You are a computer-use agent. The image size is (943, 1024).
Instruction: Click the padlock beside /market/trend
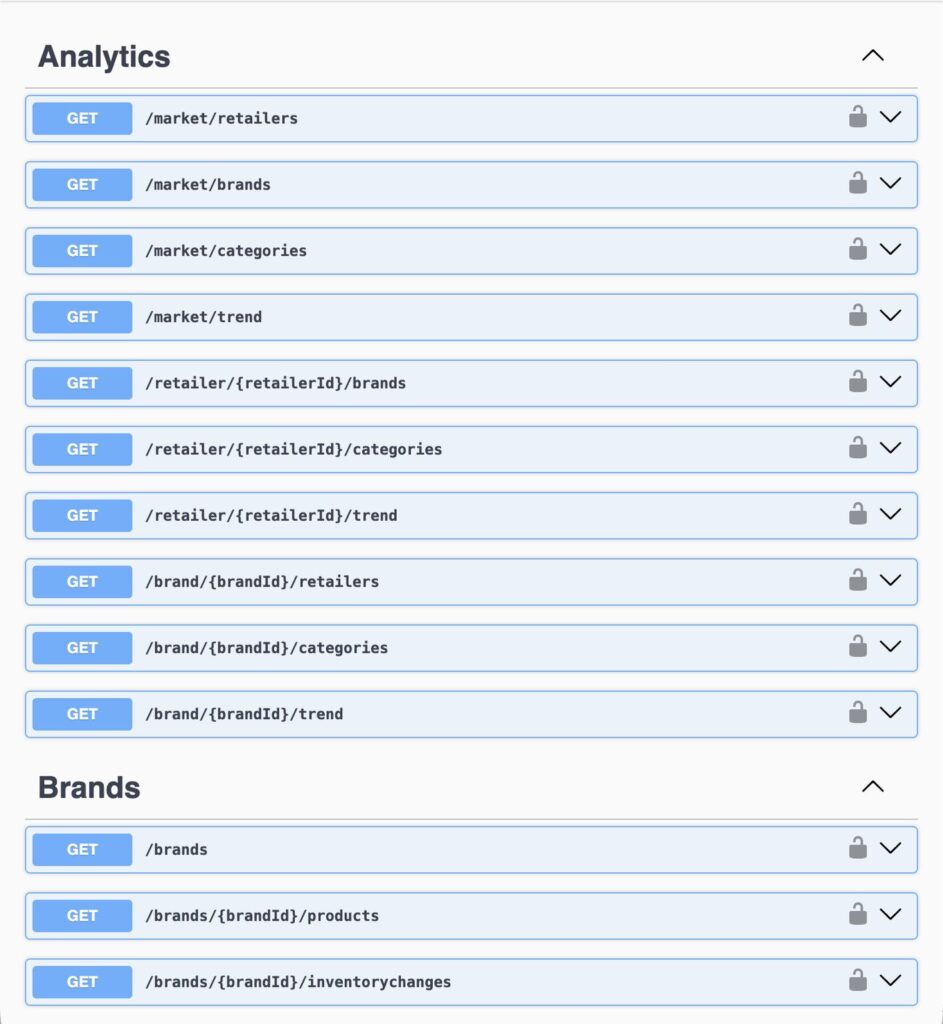(x=857, y=316)
